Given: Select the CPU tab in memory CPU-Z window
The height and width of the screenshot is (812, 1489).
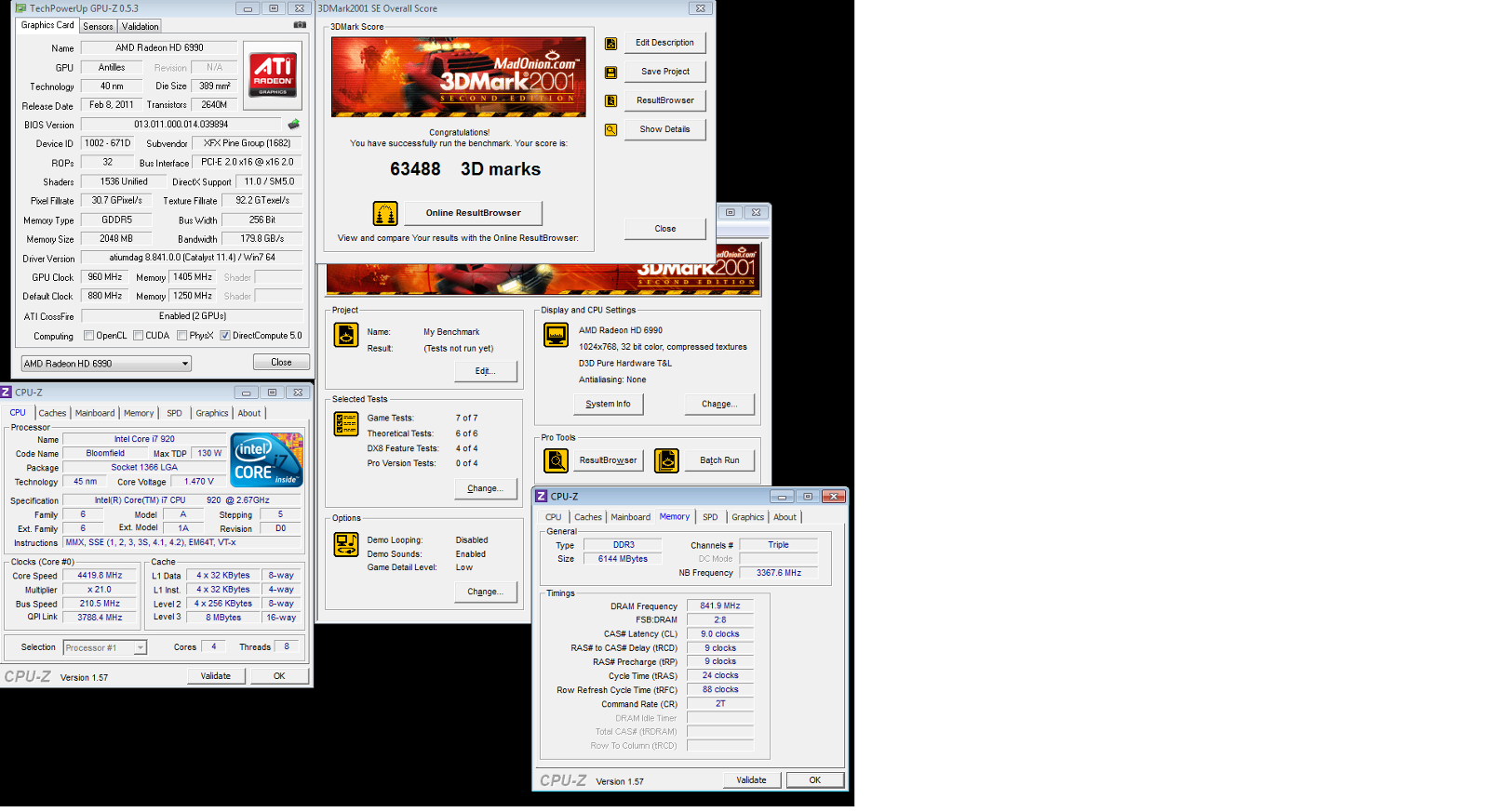Looking at the screenshot, I should pos(554,517).
